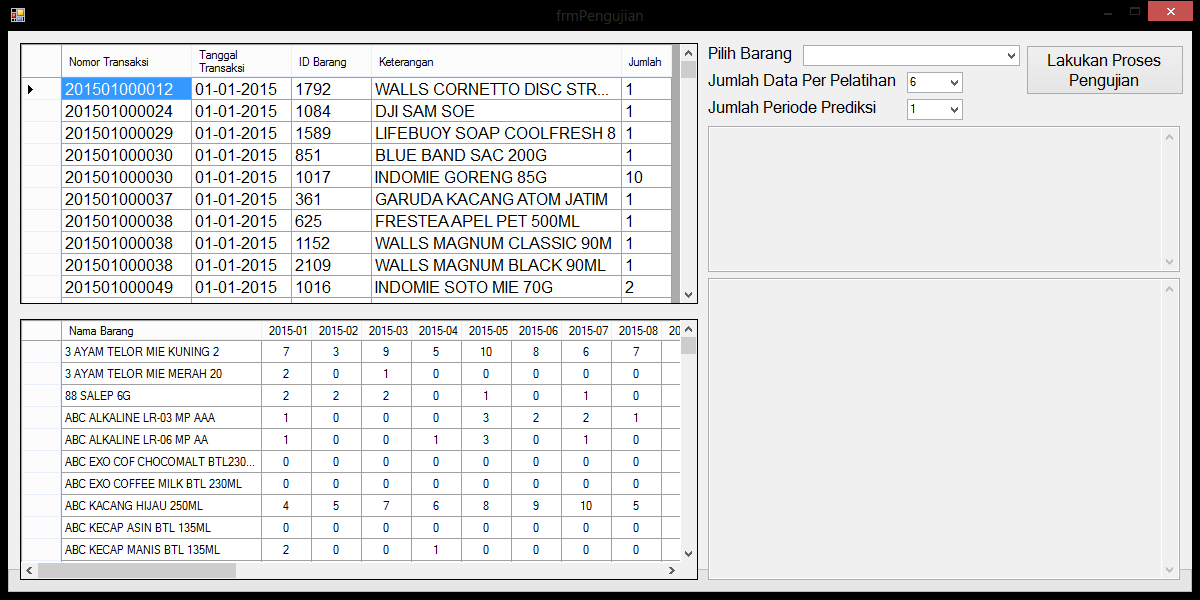The image size is (1200, 600).
Task: Click the Keterangan column header
Action: tap(495, 62)
